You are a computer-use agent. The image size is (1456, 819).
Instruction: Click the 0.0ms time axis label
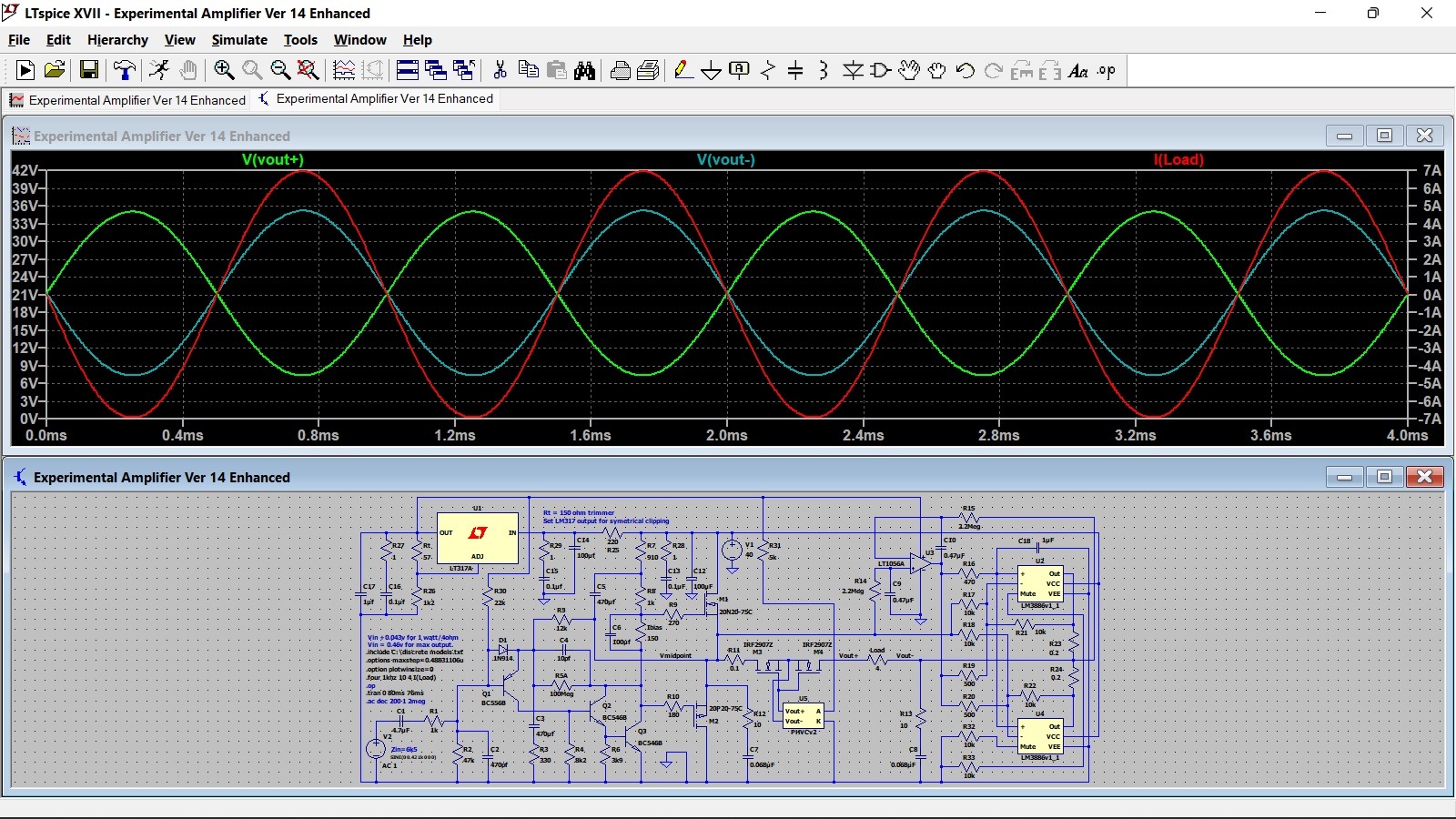46,435
